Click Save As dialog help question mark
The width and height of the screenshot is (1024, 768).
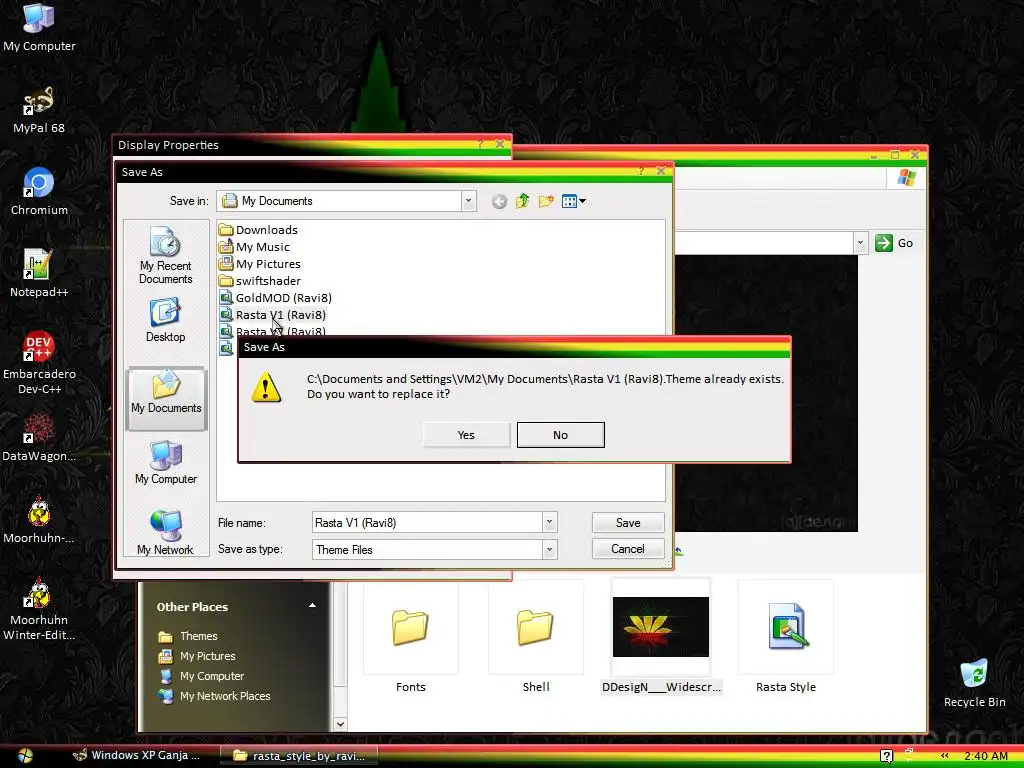pyautogui.click(x=641, y=171)
